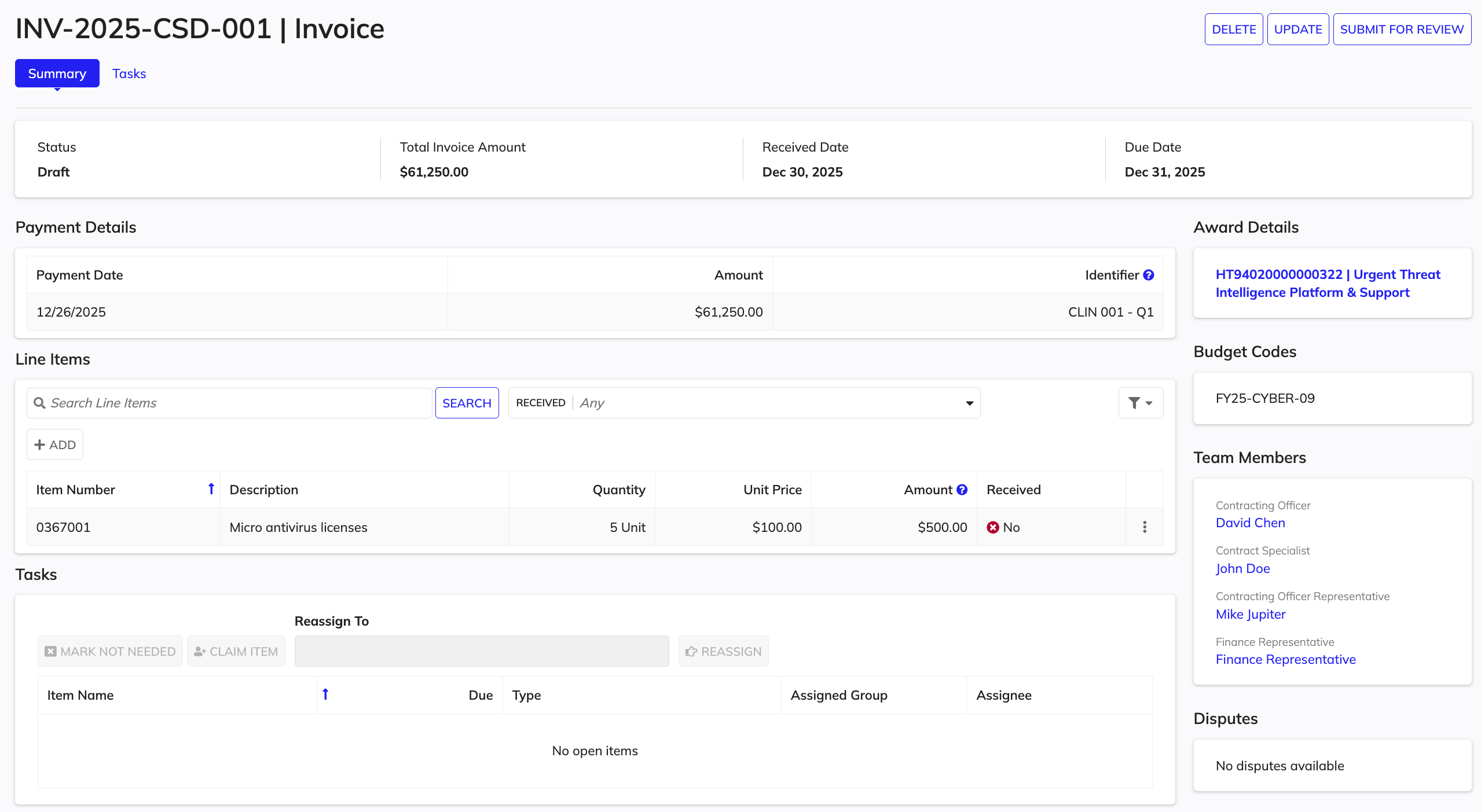Image resolution: width=1481 pixels, height=812 pixels.
Task: Open David Chen's profile link
Action: point(1250,523)
